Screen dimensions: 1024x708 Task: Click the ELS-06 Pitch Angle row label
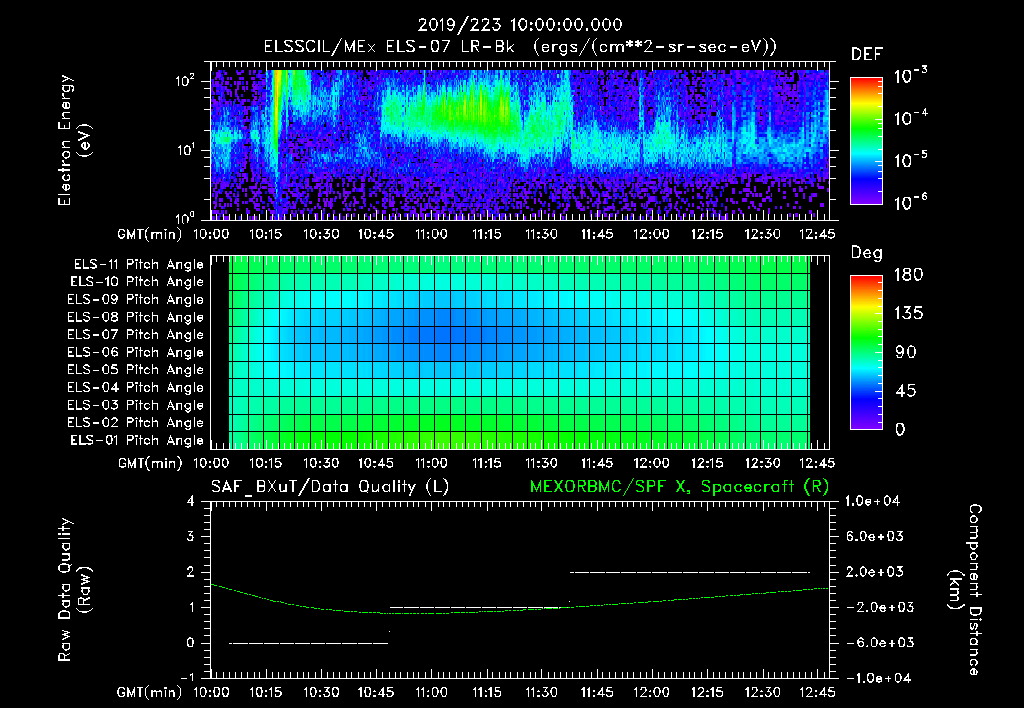coord(136,352)
